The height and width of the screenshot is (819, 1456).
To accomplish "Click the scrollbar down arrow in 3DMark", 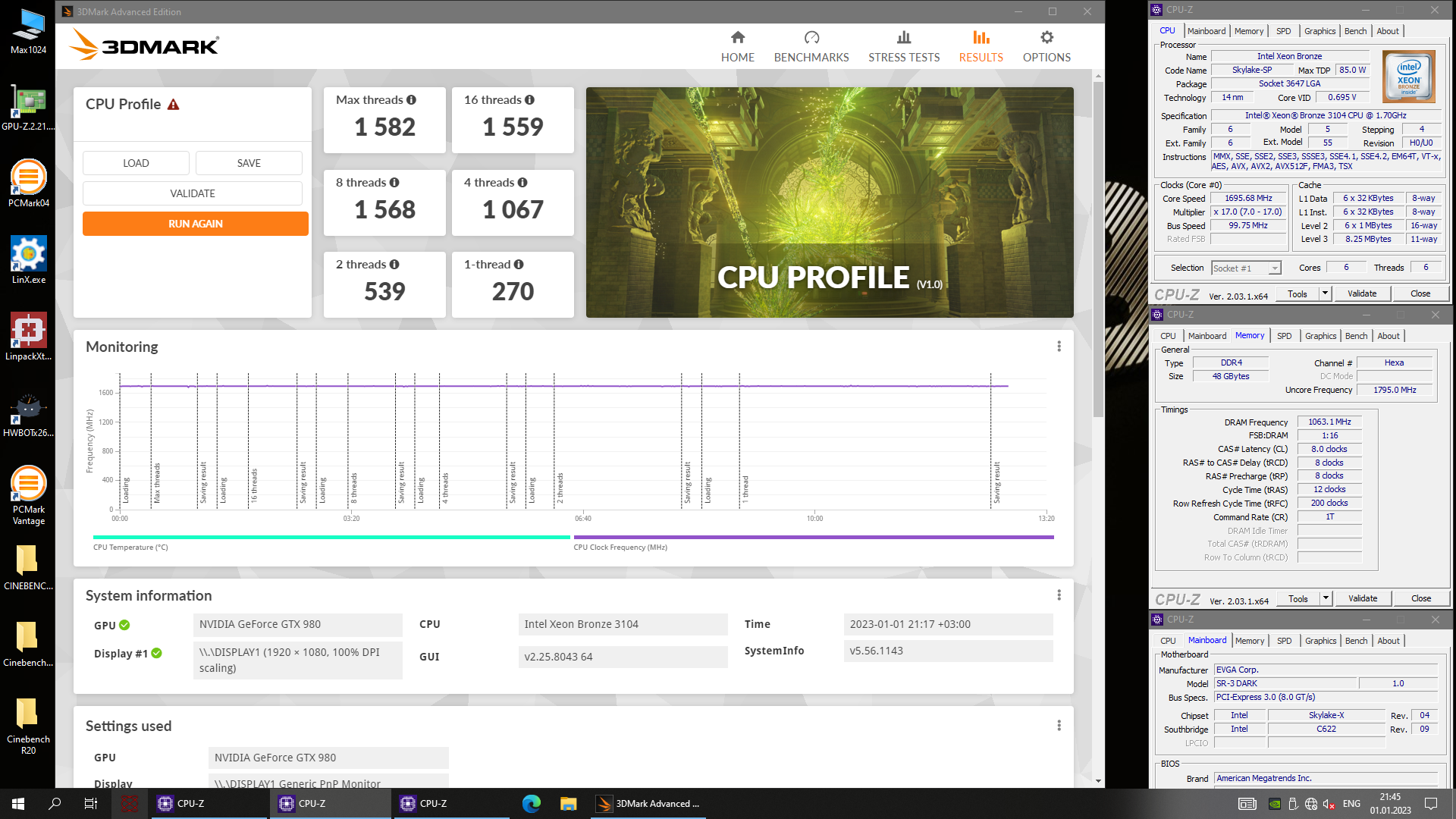I will pyautogui.click(x=1098, y=781).
